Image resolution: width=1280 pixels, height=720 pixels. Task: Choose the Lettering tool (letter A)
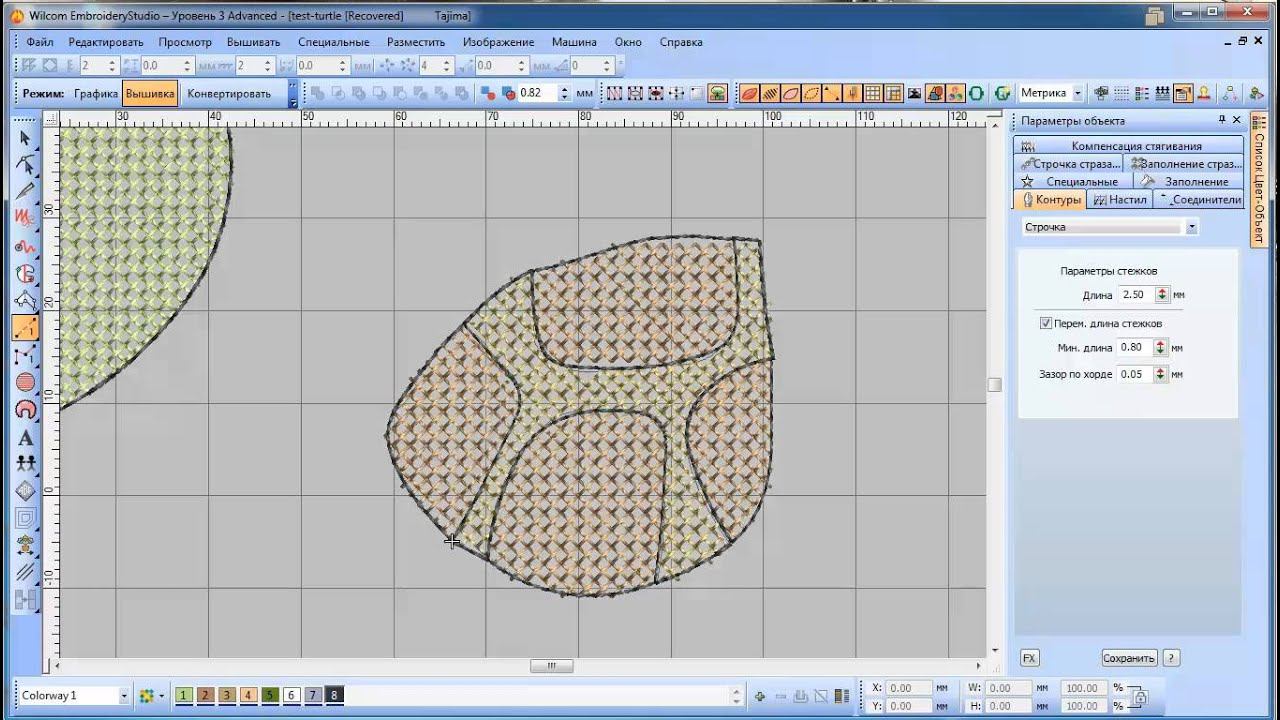pyautogui.click(x=25, y=437)
